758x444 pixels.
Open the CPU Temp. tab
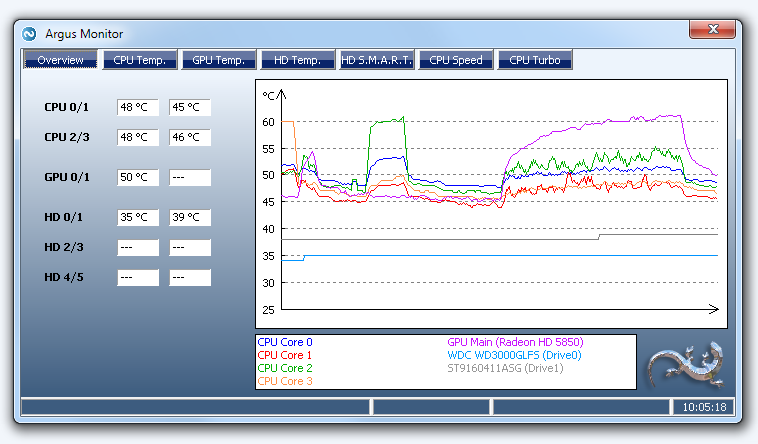[x=139, y=60]
